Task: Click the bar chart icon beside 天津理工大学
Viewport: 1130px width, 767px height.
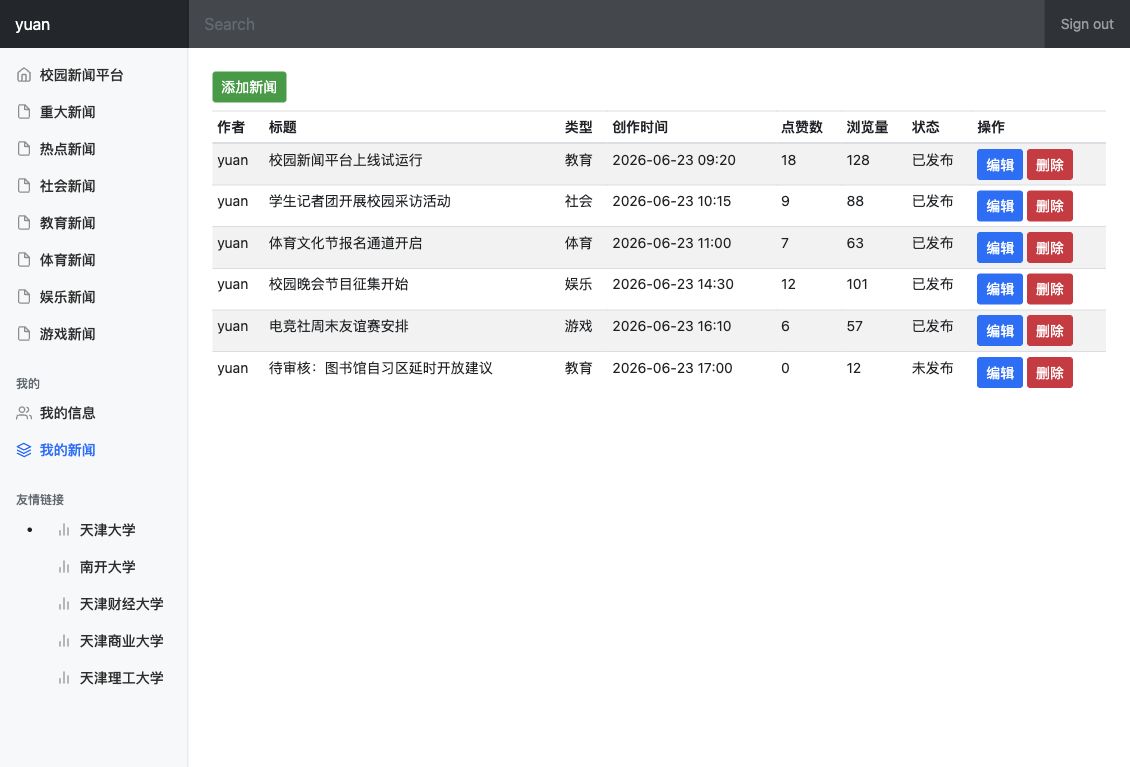Action: point(64,678)
